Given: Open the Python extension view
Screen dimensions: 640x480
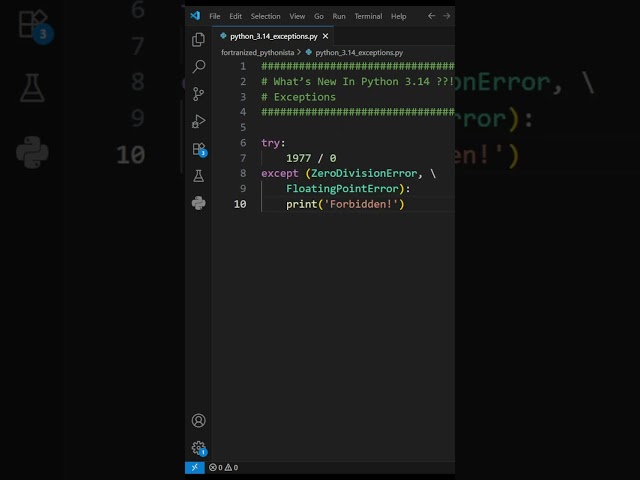Looking at the screenshot, I should click(x=198, y=203).
